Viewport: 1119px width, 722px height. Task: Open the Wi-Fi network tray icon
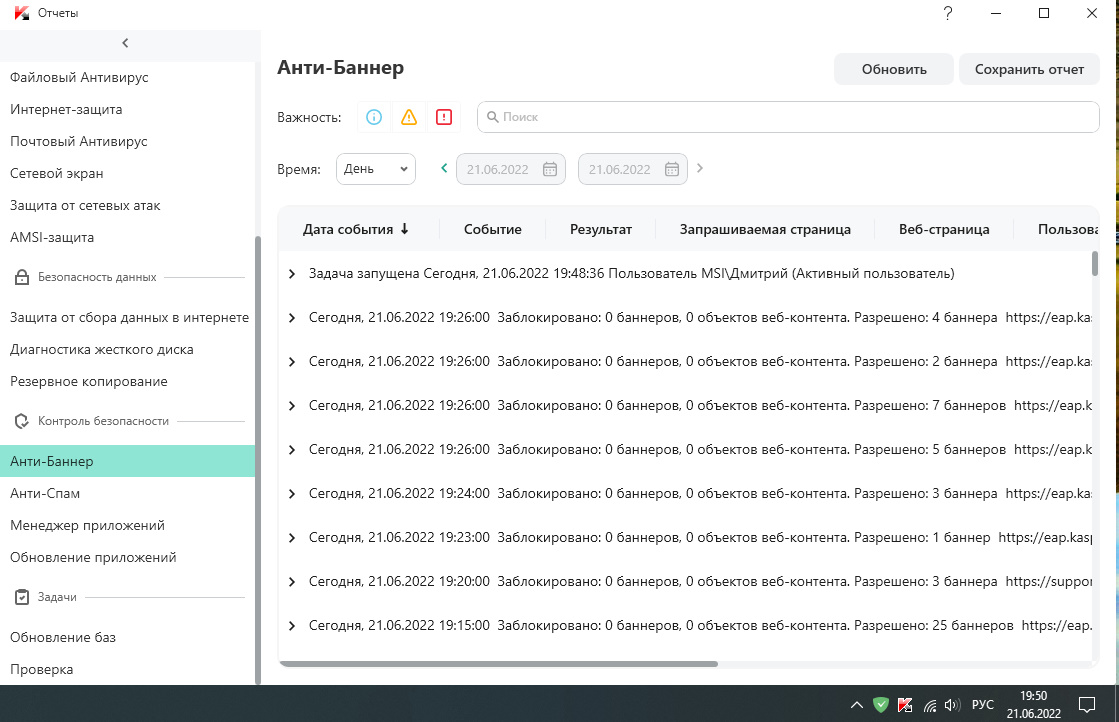tap(929, 705)
